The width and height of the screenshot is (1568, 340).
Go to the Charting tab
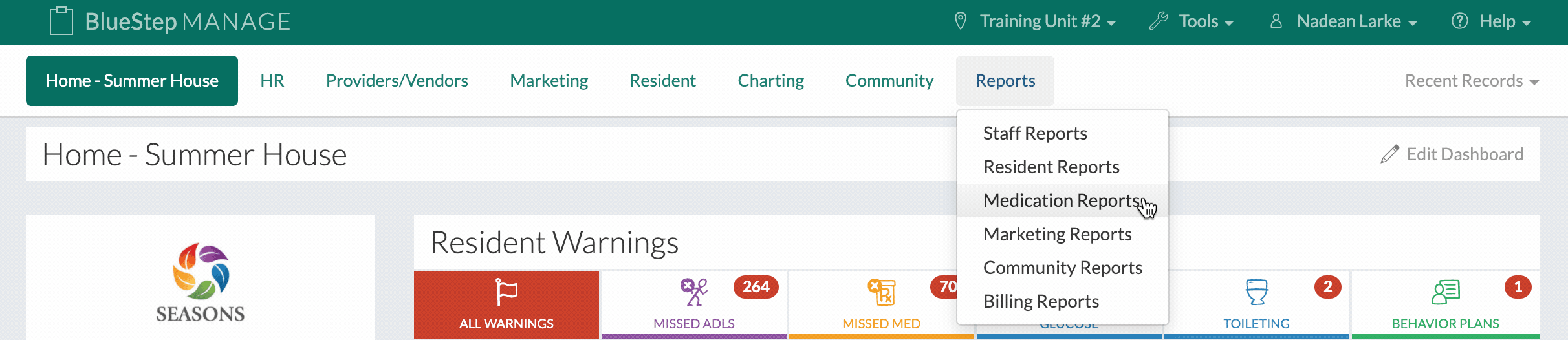pos(770,81)
